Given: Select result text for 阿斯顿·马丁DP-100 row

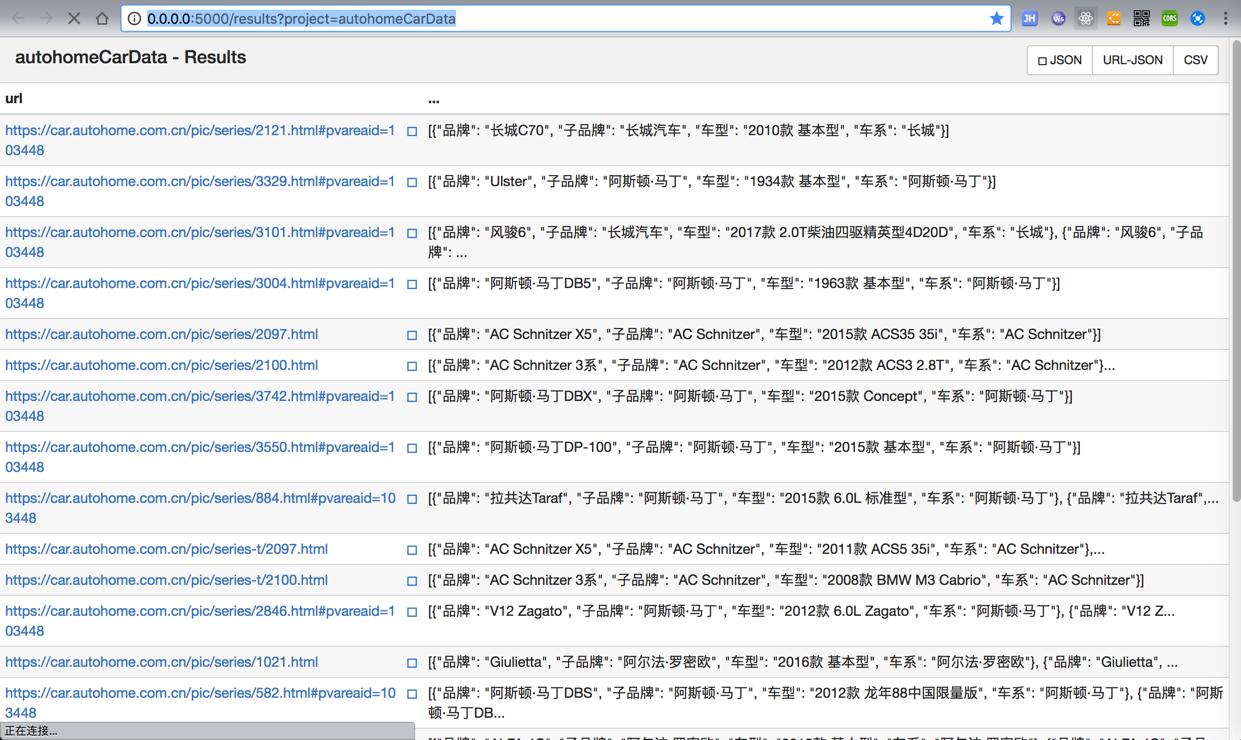Looking at the screenshot, I should tap(753, 447).
